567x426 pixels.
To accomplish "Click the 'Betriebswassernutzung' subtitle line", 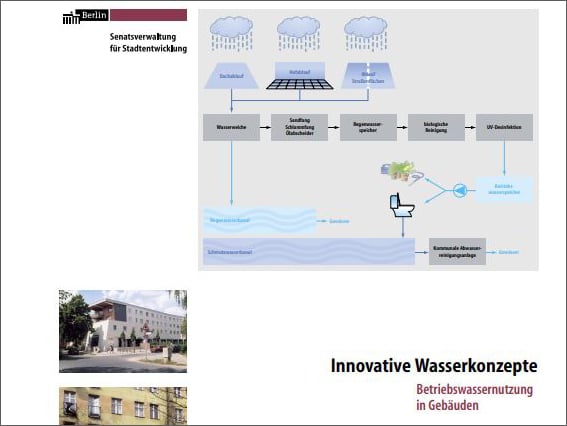I will click(x=474, y=390).
